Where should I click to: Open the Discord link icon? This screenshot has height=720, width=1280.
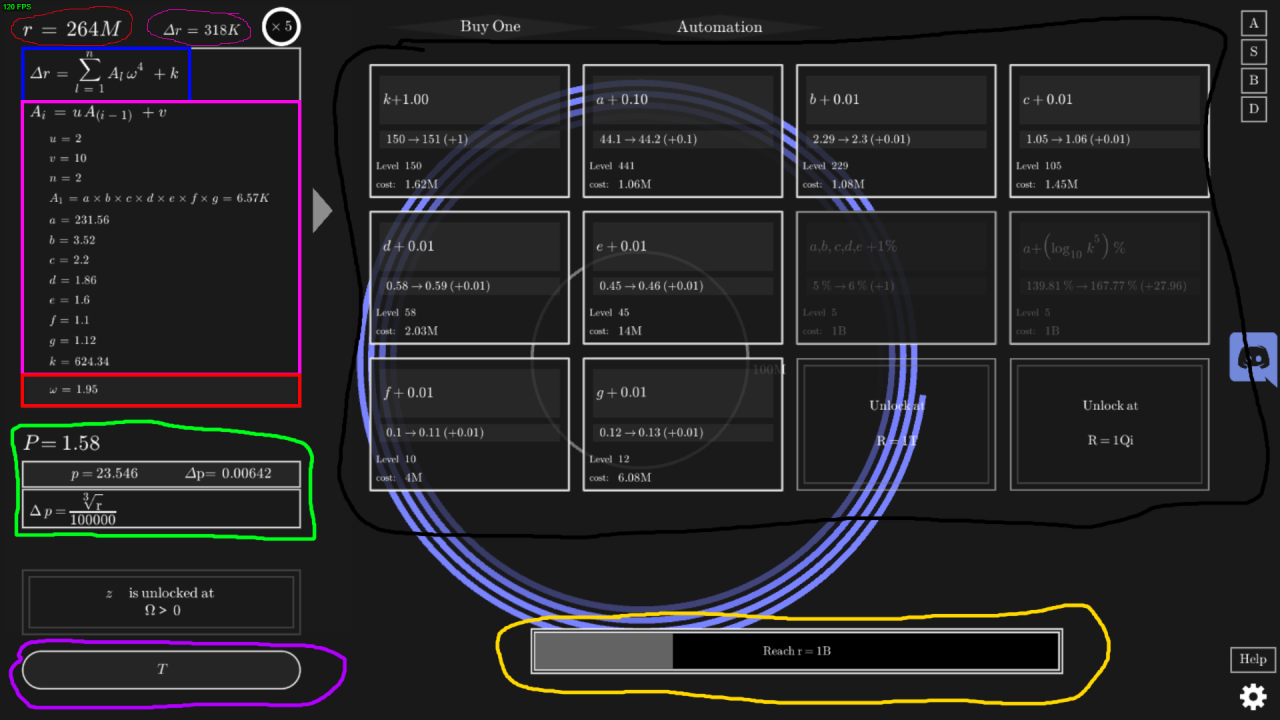pyautogui.click(x=1254, y=358)
